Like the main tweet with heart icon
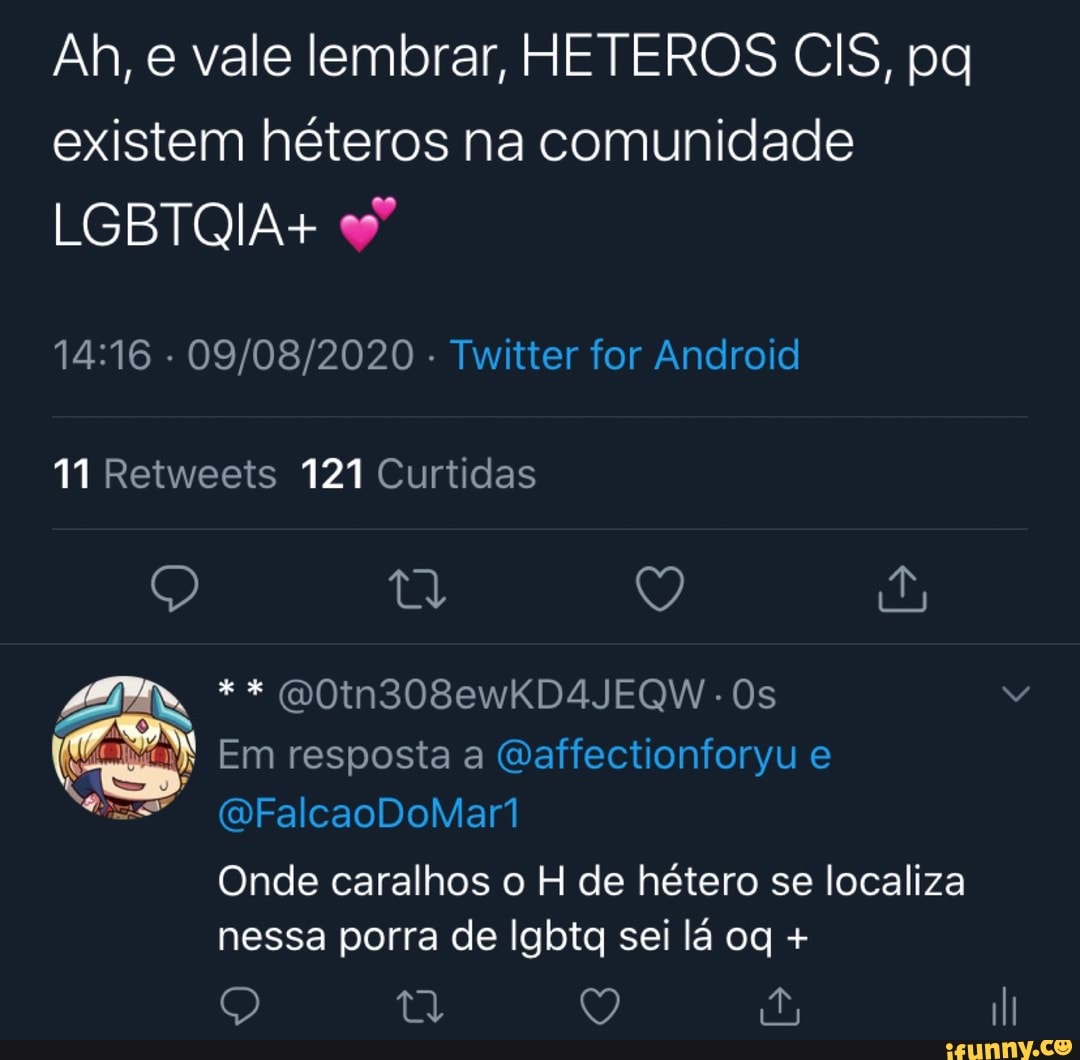The image size is (1080, 1060). pos(660,589)
